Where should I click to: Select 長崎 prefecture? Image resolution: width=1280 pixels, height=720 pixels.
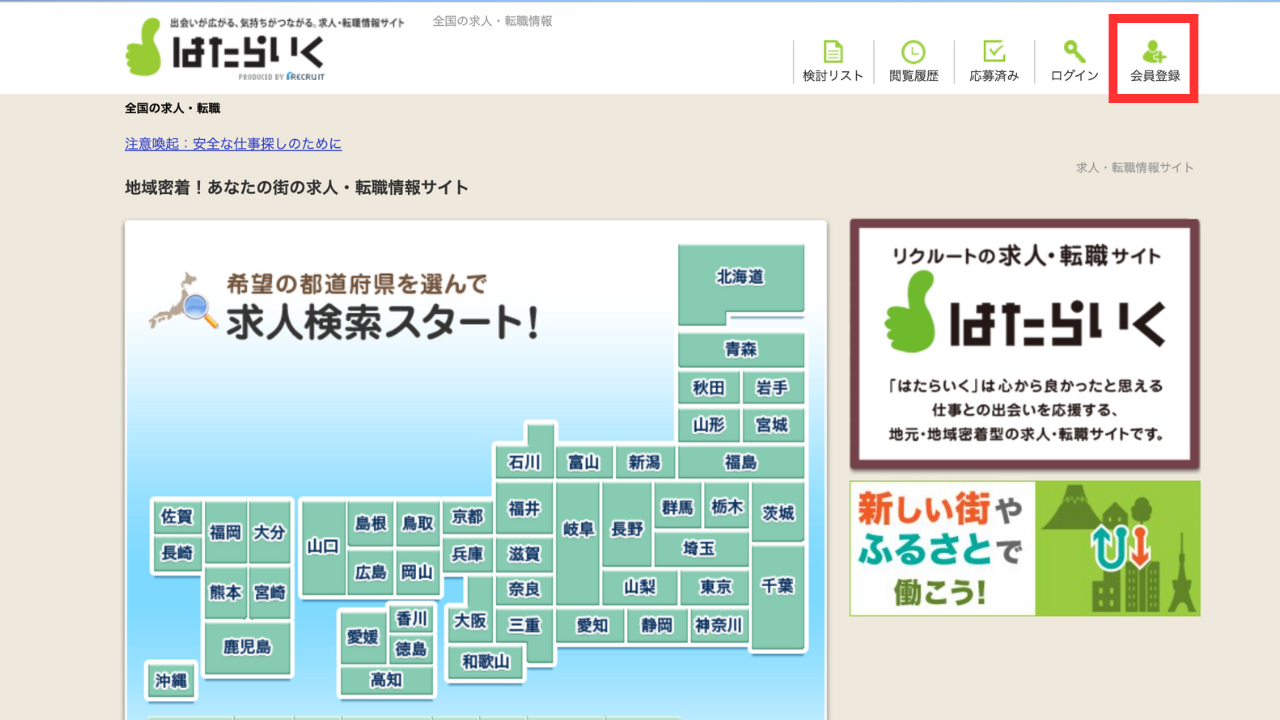point(177,553)
